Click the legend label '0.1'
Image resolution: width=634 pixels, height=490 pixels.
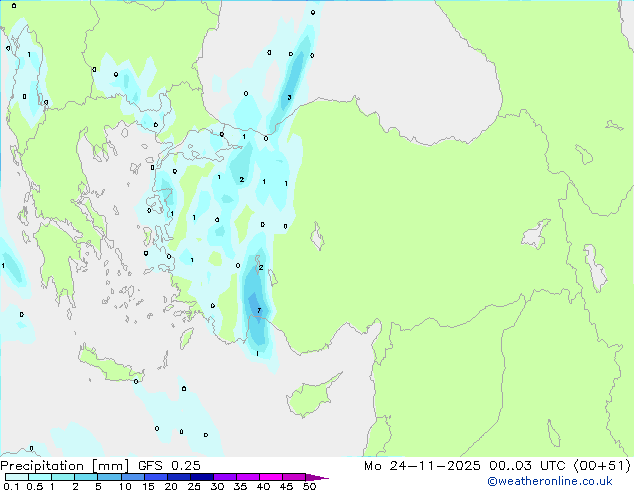(11, 486)
